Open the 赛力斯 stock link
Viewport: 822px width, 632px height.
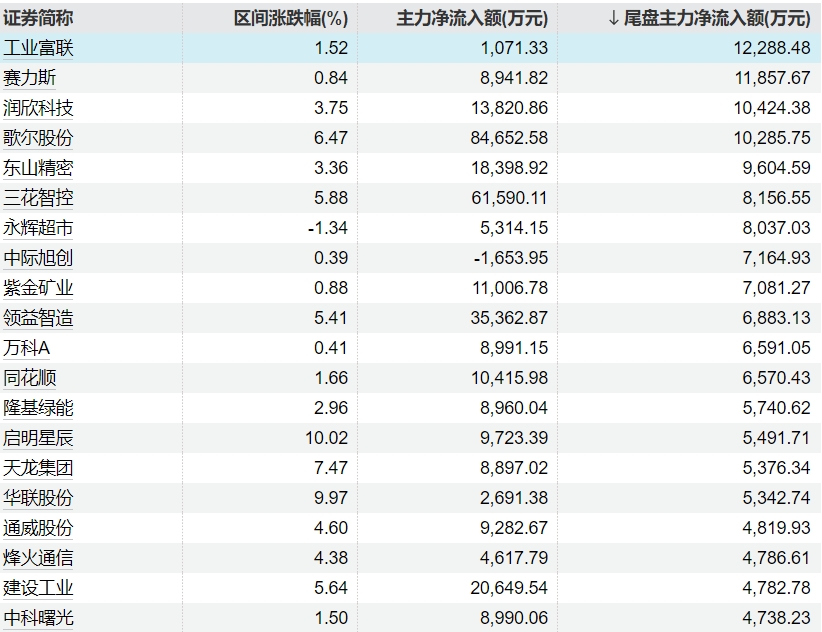click(x=30, y=78)
